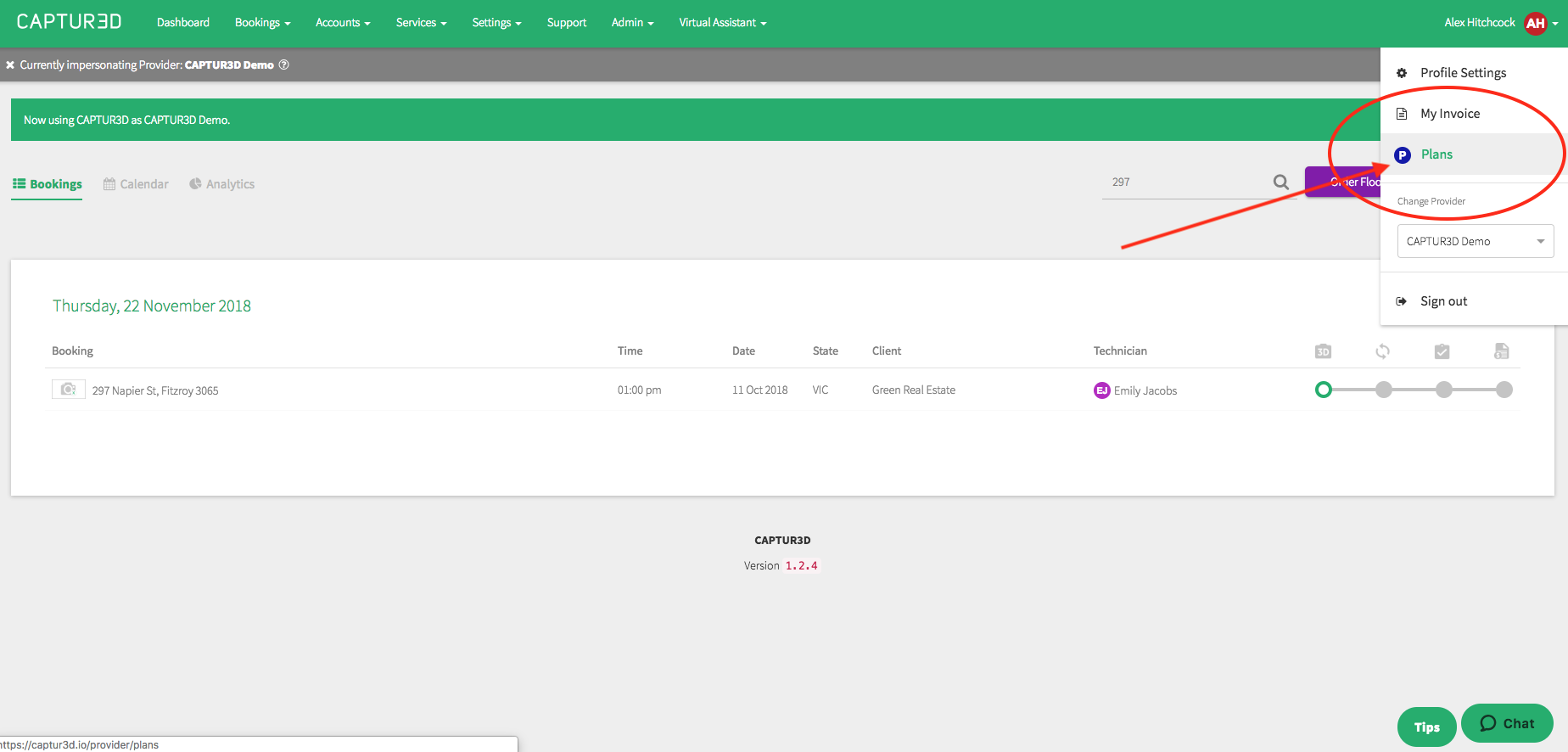Expand the Bookings menu in top navigation
The image size is (1568, 752).
pyautogui.click(x=262, y=23)
